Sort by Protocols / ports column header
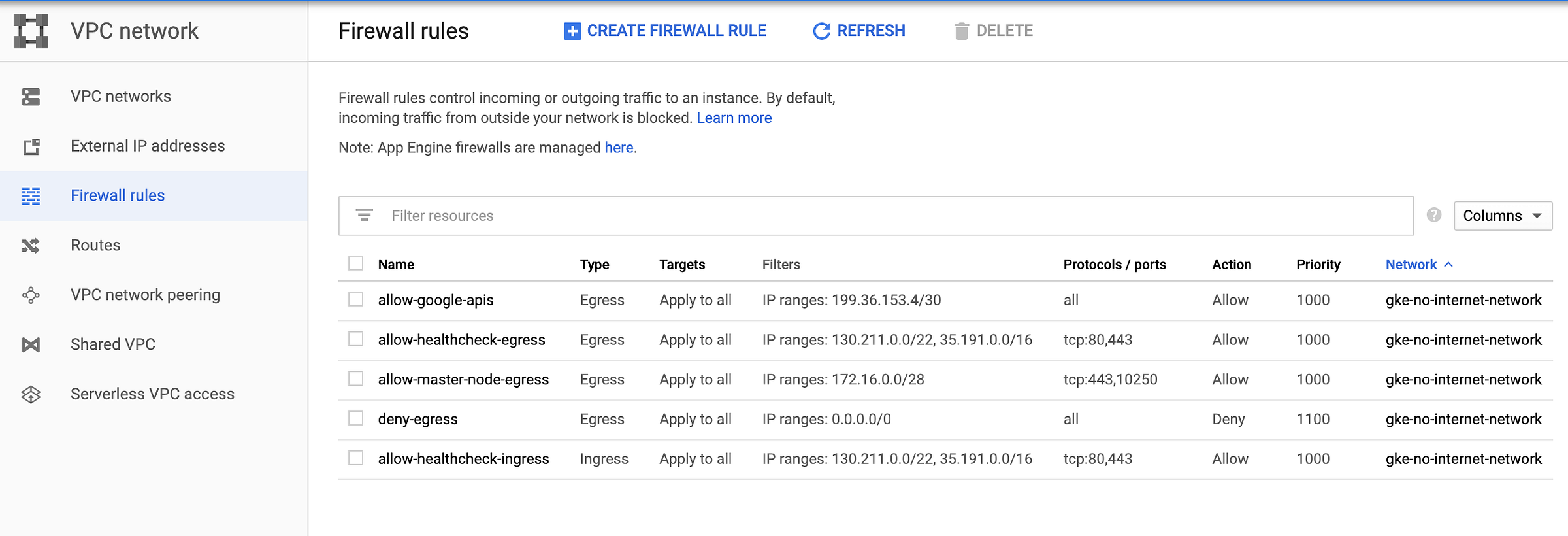The width and height of the screenshot is (1568, 536). coord(1115,265)
